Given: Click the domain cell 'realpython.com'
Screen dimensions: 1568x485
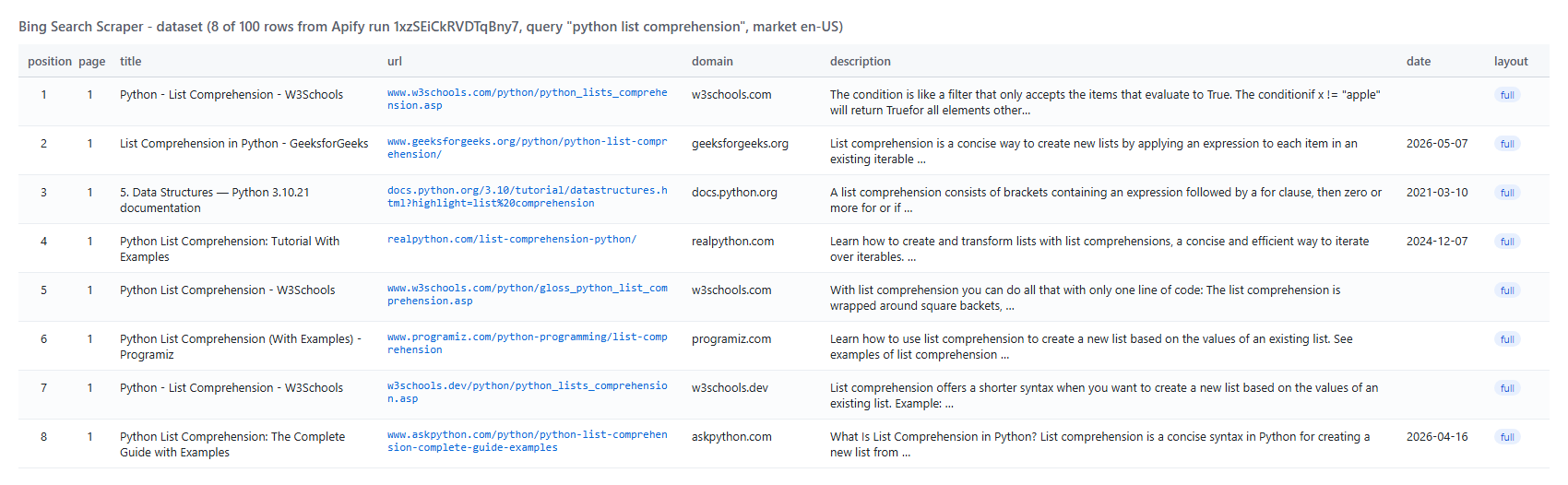Looking at the screenshot, I should click(x=733, y=242).
